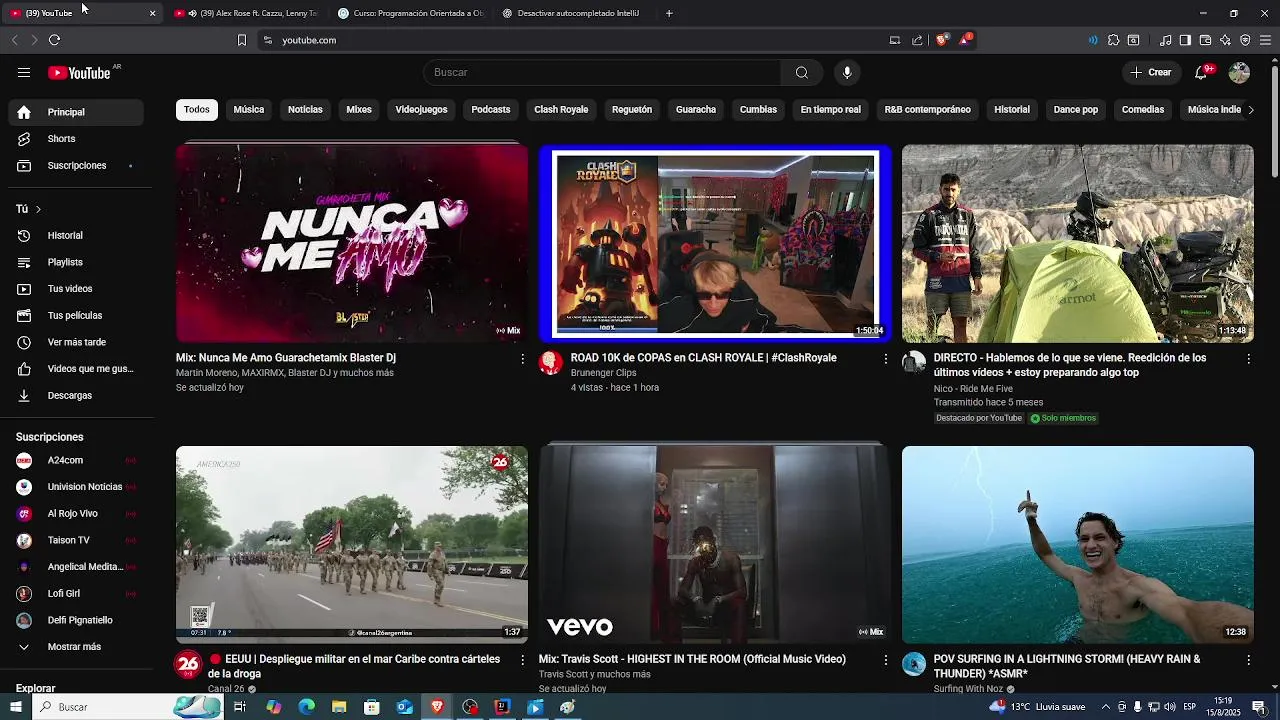Open A24com subscription channel

tap(76, 461)
